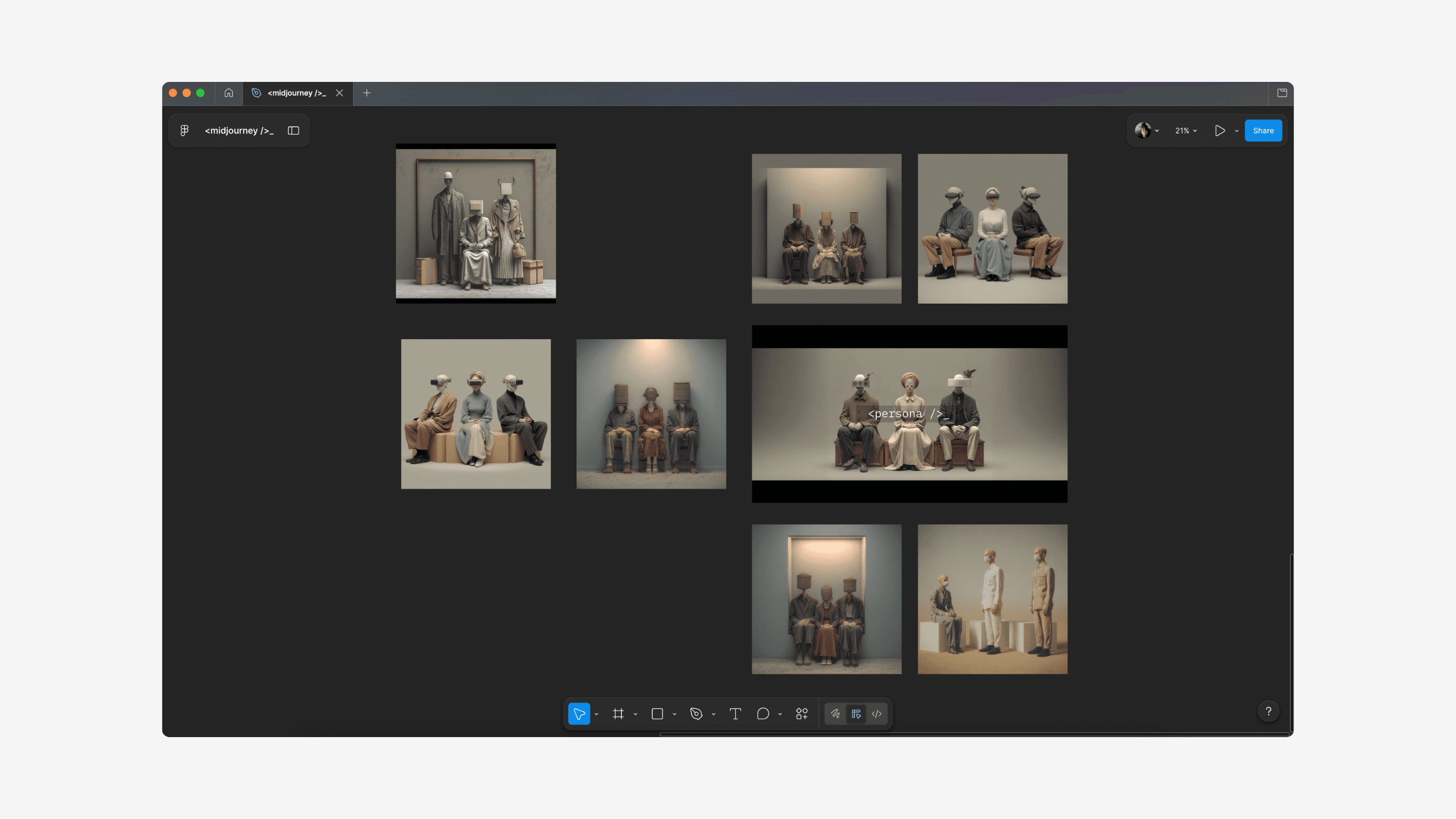The width and height of the screenshot is (1456, 819).
Task: Click the blue Share button
Action: pos(1263,130)
